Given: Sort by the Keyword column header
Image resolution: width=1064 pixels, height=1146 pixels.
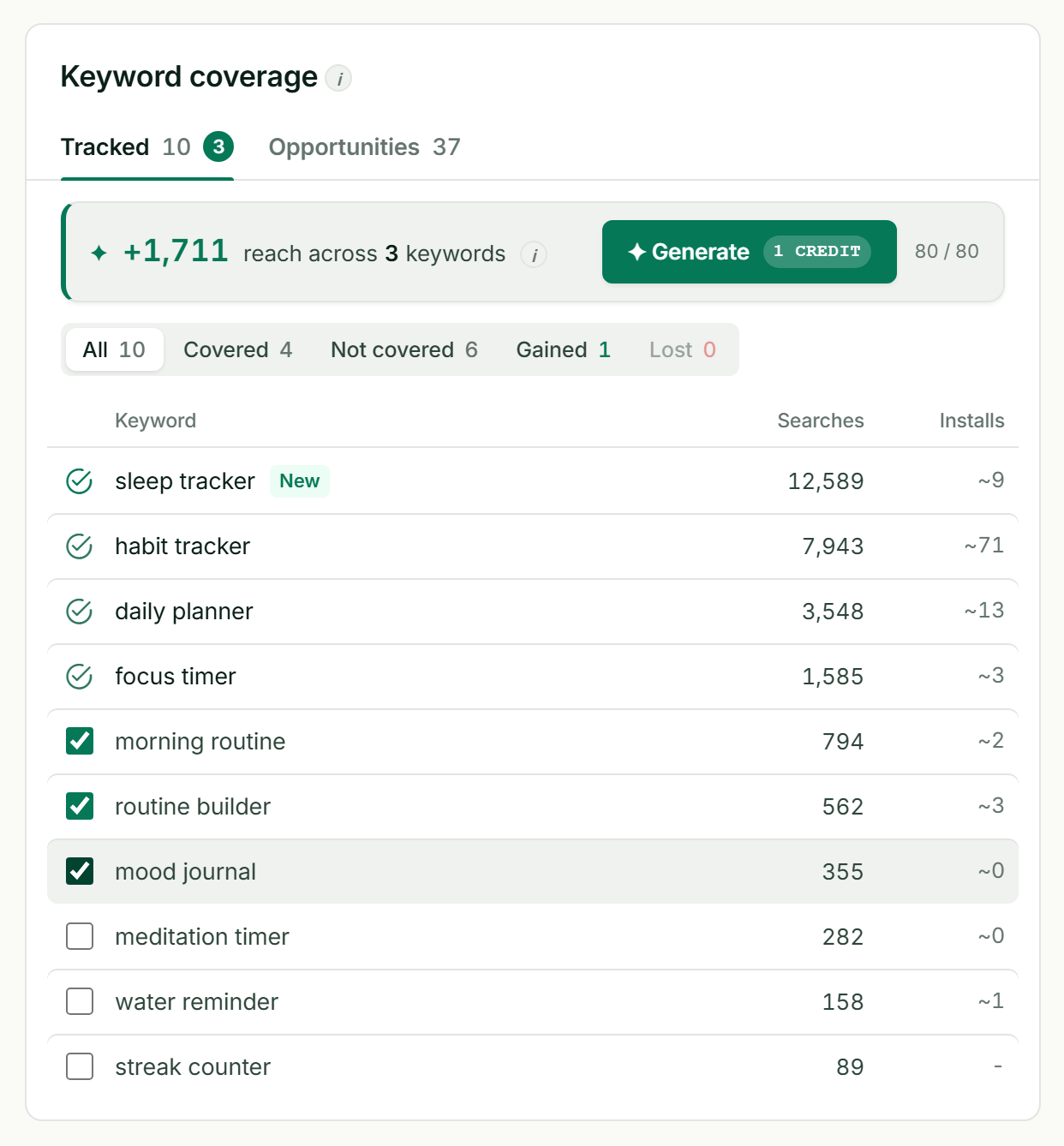Looking at the screenshot, I should 156,421.
